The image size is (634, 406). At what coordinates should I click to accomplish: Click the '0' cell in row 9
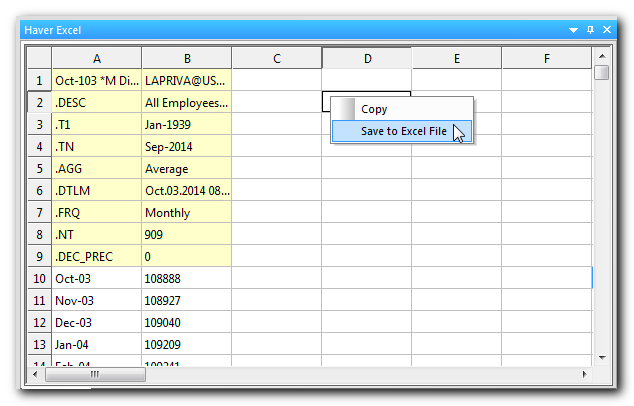pyautogui.click(x=187, y=256)
